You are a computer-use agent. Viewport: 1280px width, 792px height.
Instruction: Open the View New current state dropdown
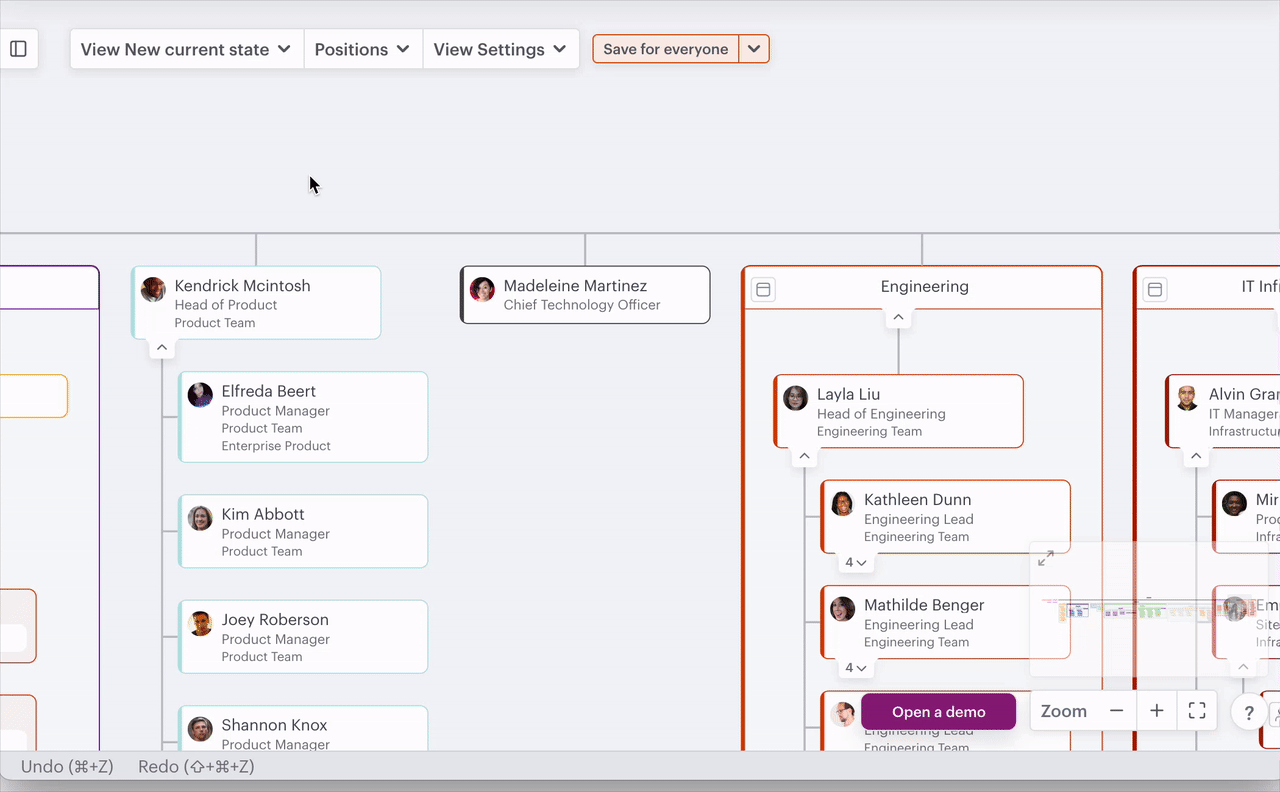(x=186, y=49)
